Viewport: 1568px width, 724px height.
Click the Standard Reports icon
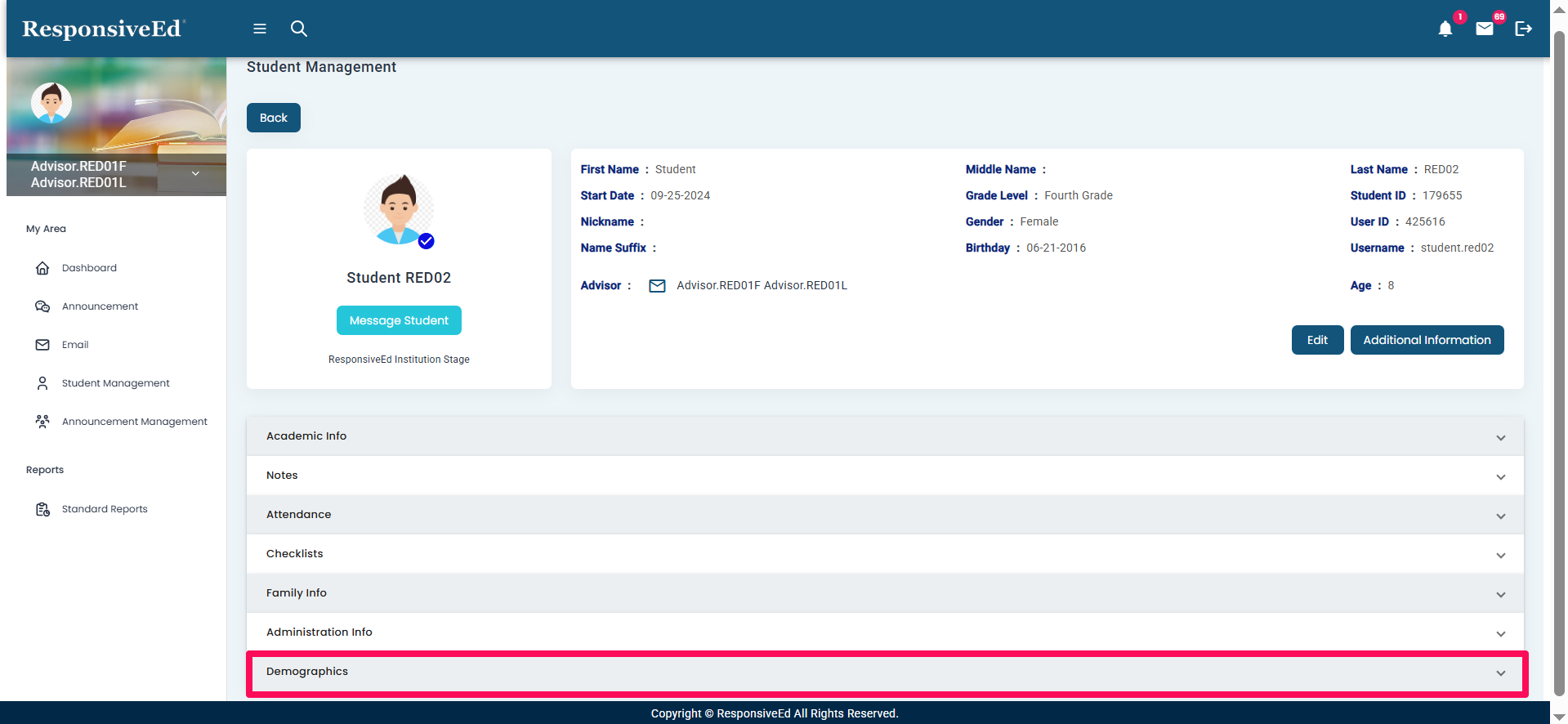click(42, 509)
